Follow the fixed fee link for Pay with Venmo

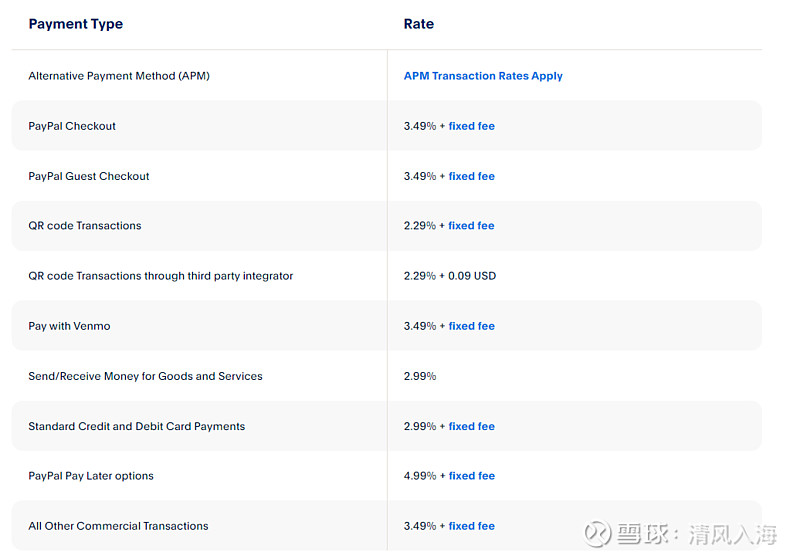(471, 326)
